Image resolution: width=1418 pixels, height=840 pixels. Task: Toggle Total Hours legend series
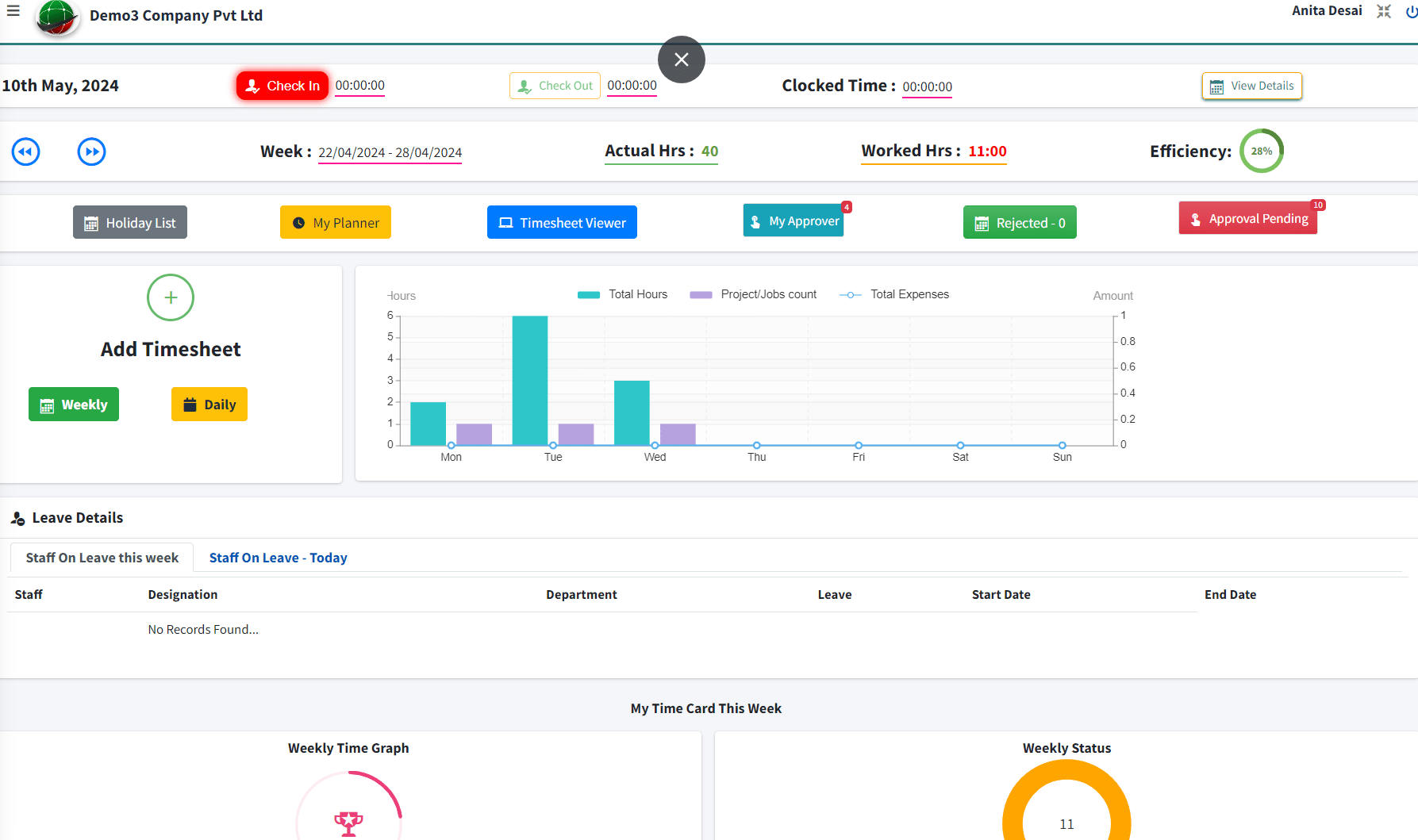point(623,294)
